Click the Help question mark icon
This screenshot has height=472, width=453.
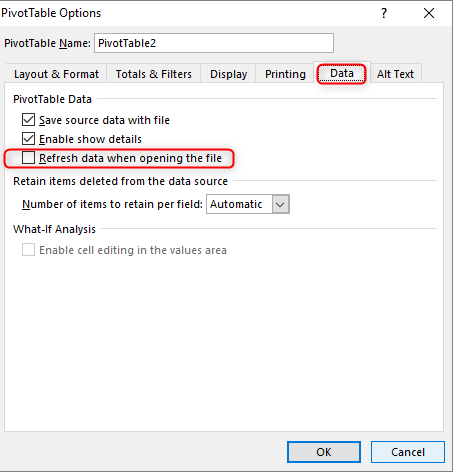coord(384,13)
